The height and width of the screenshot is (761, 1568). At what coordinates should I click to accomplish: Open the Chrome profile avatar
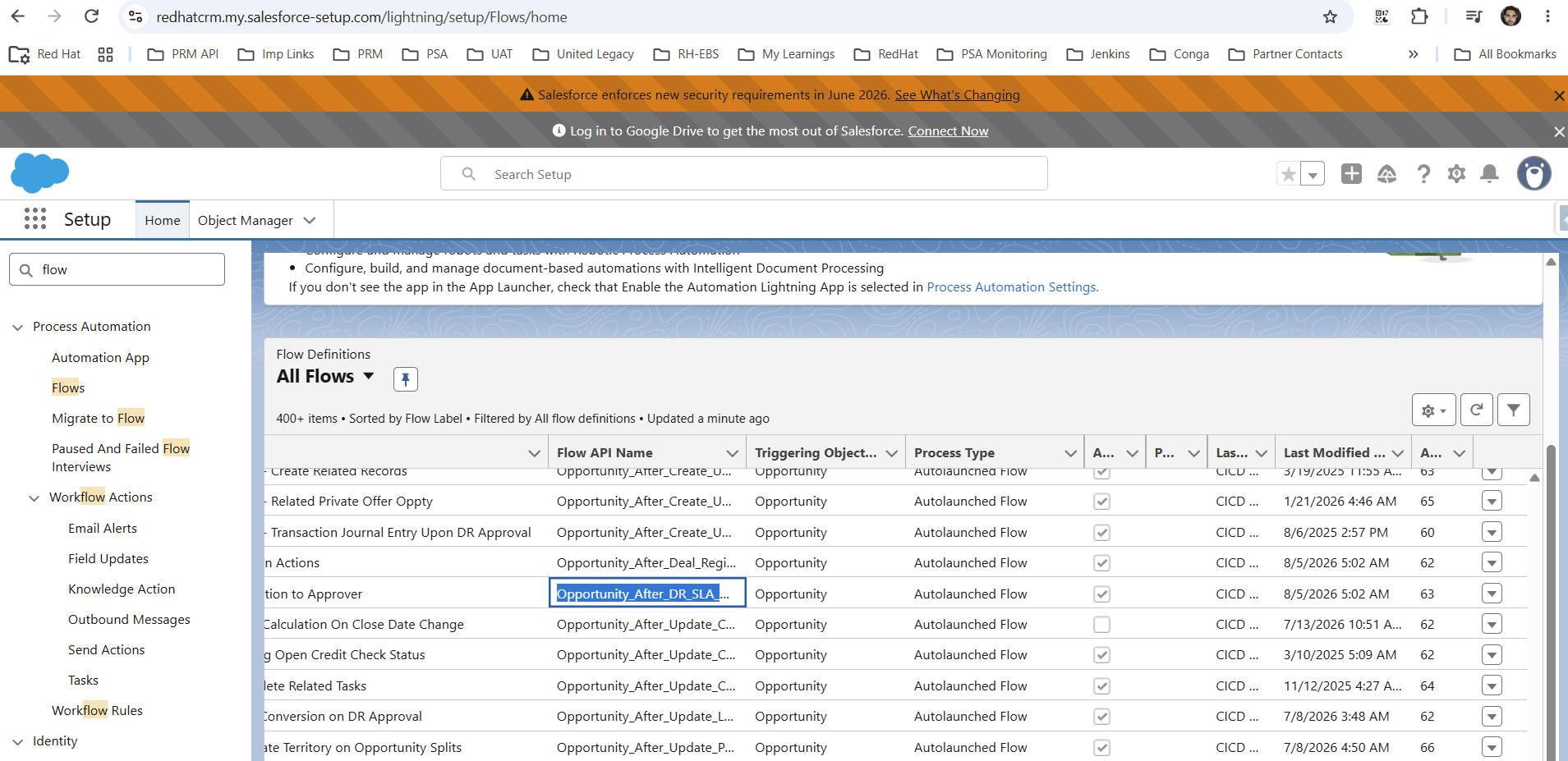point(1511,16)
